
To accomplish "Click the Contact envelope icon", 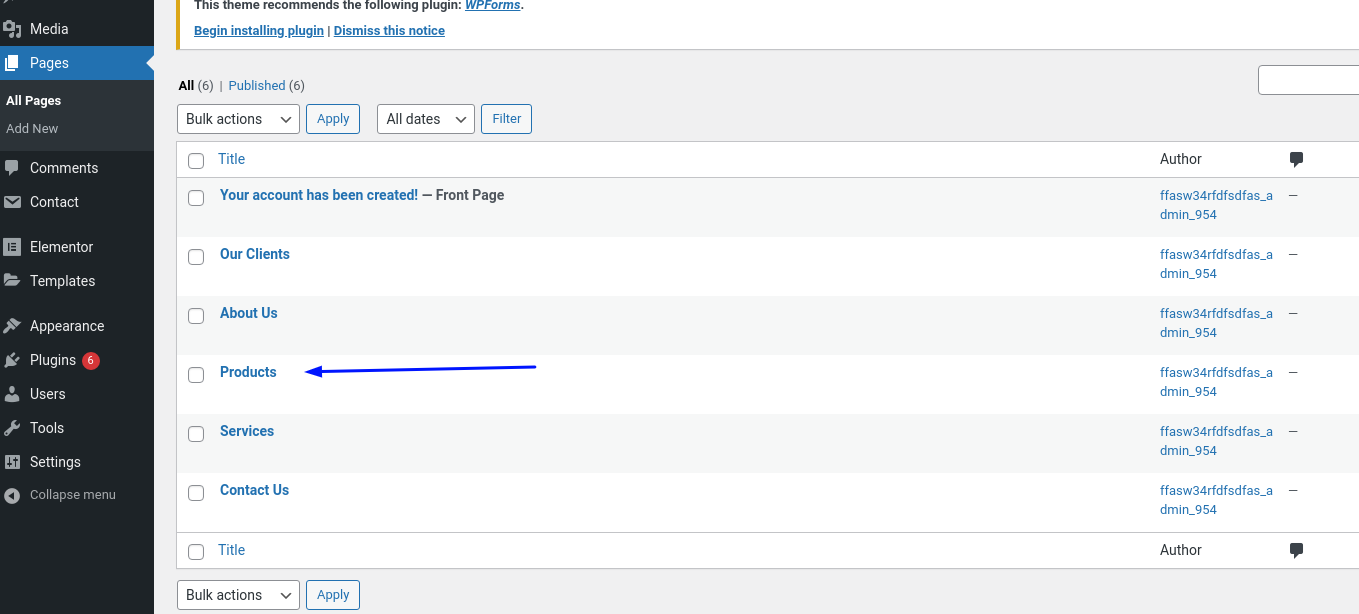I will (12, 202).
